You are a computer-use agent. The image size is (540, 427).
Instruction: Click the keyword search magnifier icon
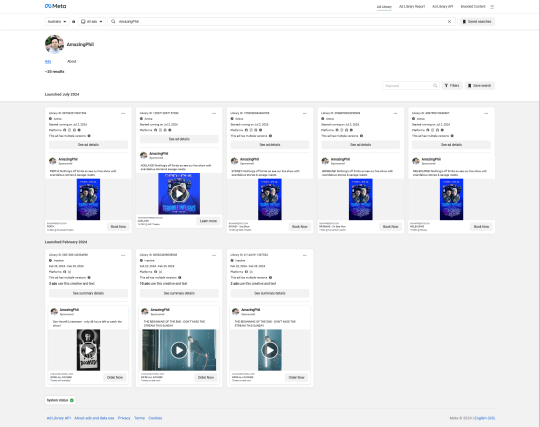[x=435, y=85]
